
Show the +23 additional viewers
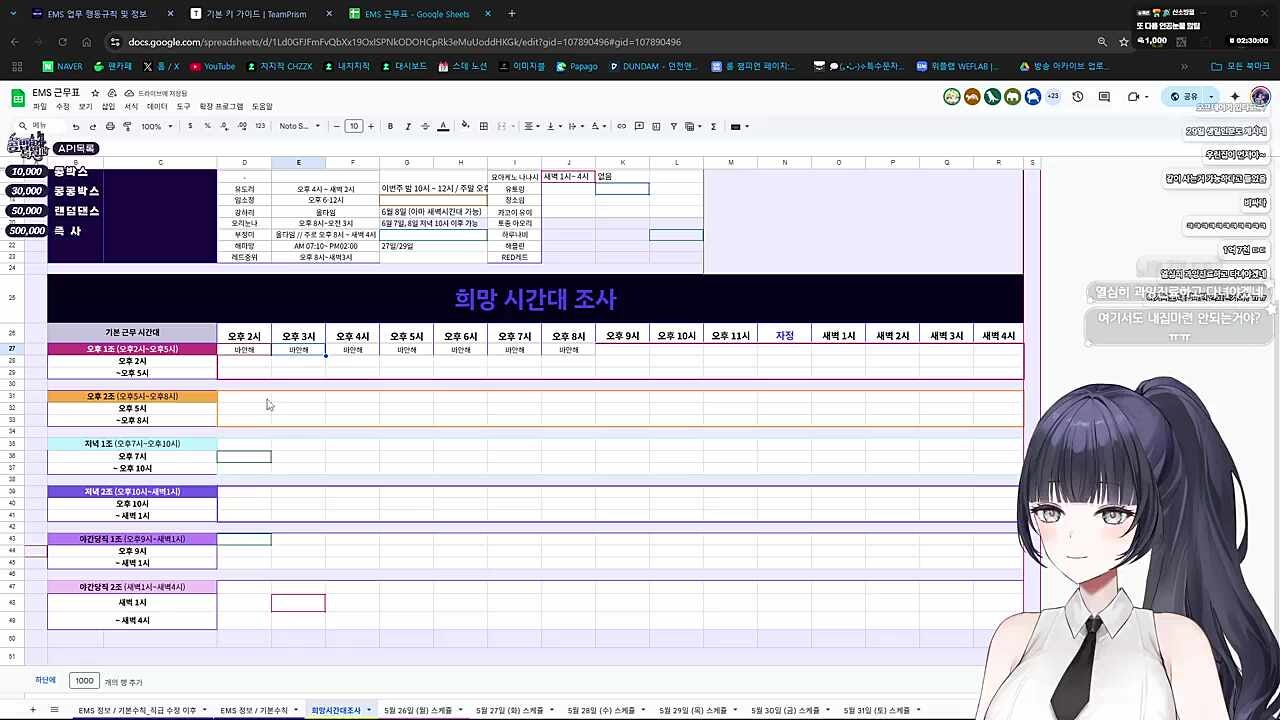(x=1053, y=96)
